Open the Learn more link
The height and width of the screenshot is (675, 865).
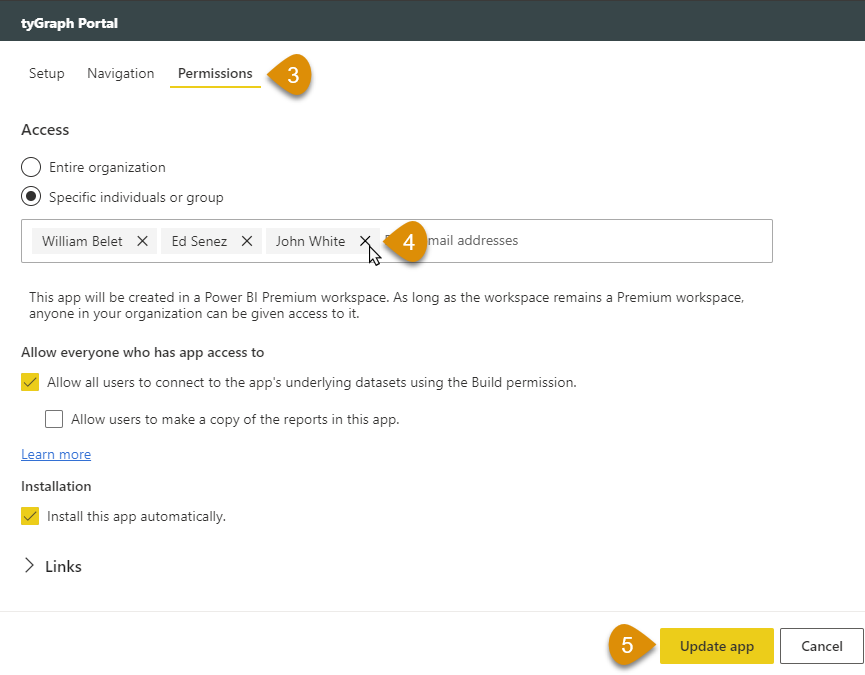coord(56,454)
